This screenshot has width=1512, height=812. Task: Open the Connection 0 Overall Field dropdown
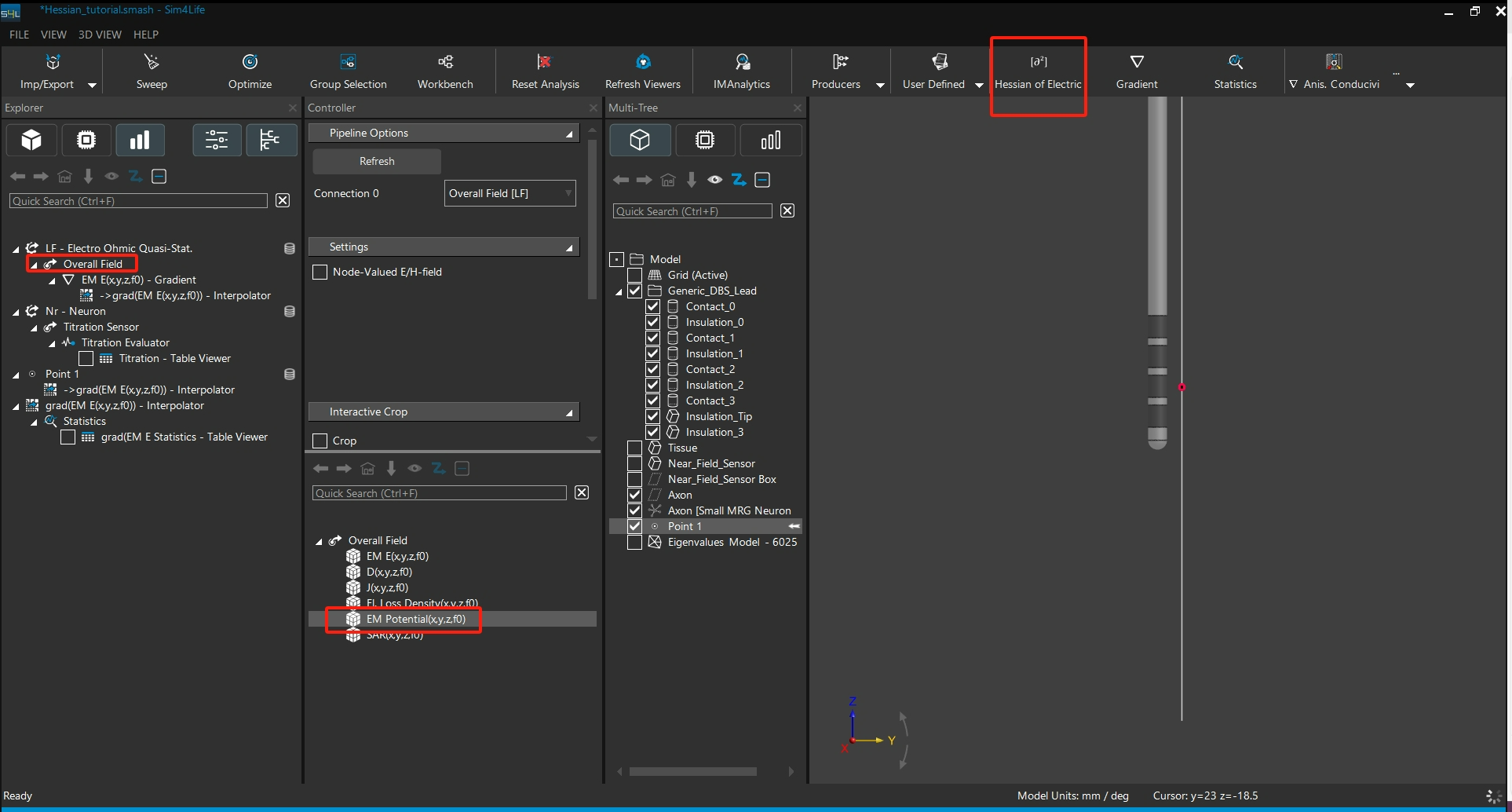[x=509, y=194]
